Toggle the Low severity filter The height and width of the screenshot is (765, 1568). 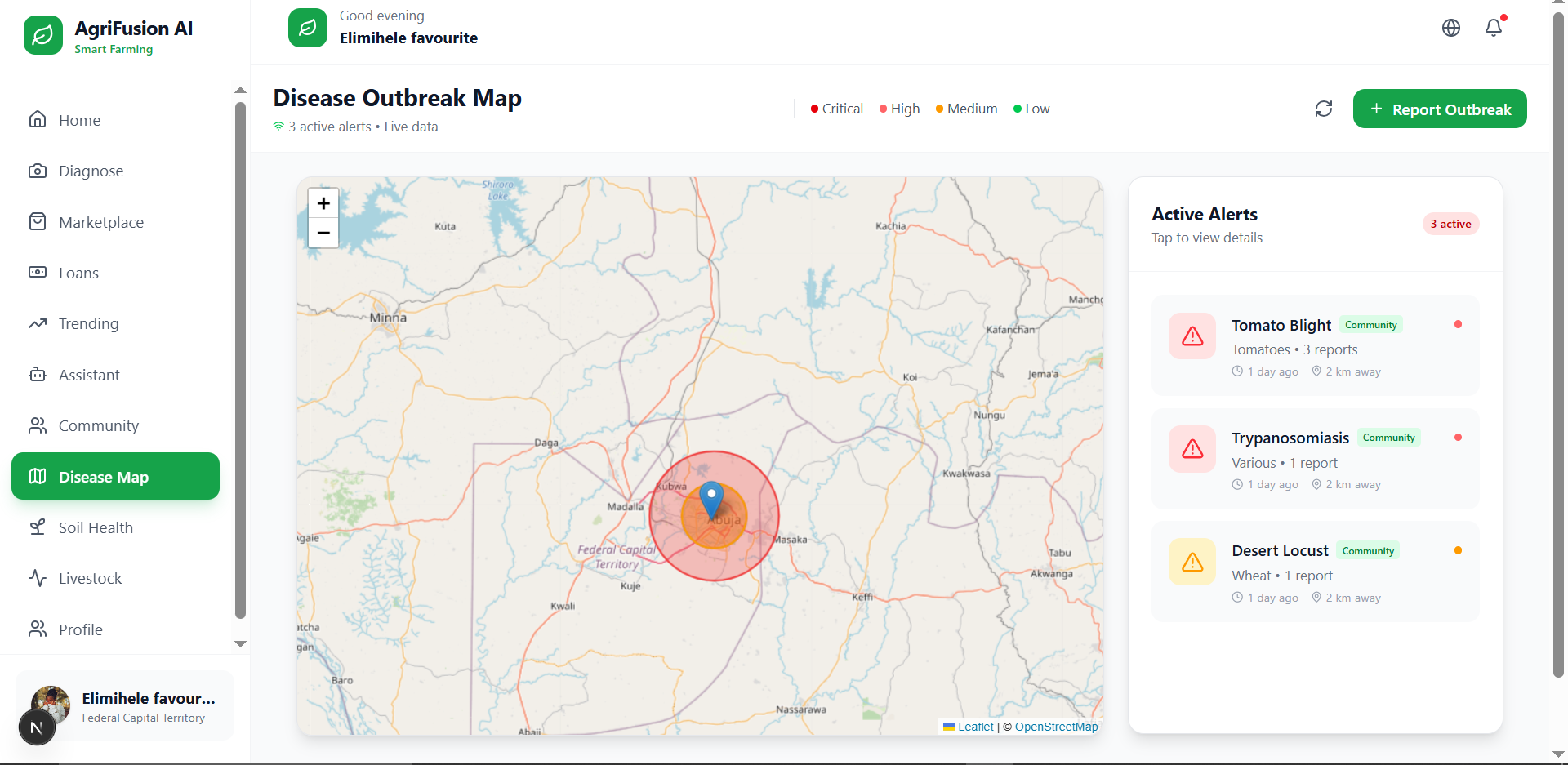[1031, 108]
